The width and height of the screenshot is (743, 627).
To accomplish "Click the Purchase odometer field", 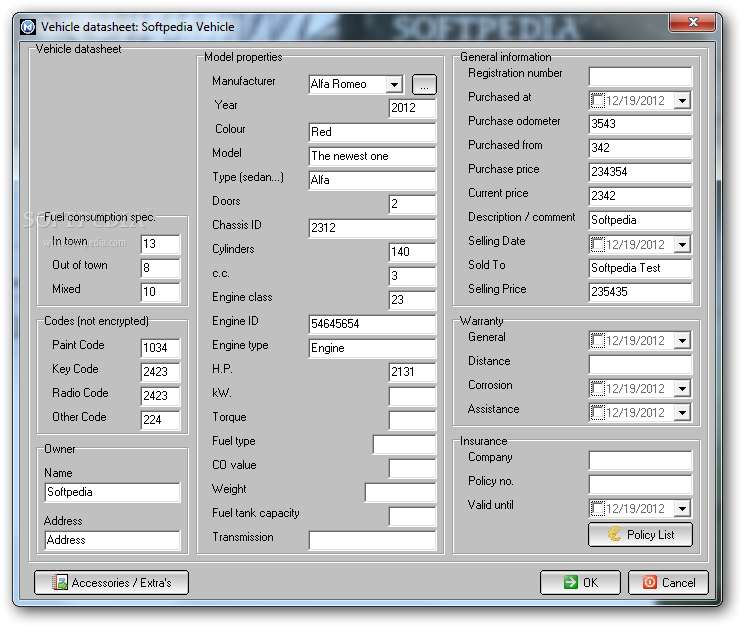I will tap(640, 124).
